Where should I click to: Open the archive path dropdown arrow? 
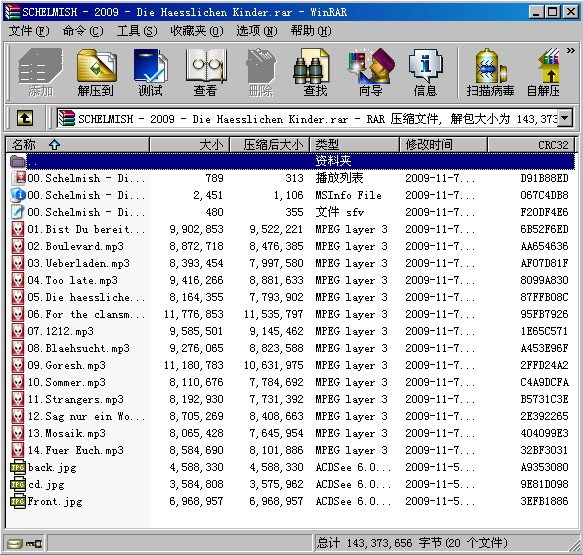point(565,119)
